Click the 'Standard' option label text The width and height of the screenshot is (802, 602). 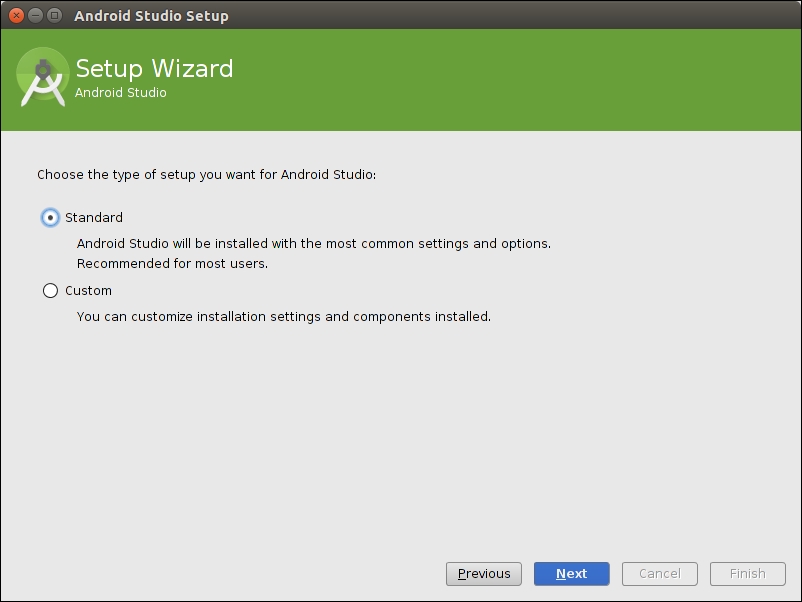[94, 218]
